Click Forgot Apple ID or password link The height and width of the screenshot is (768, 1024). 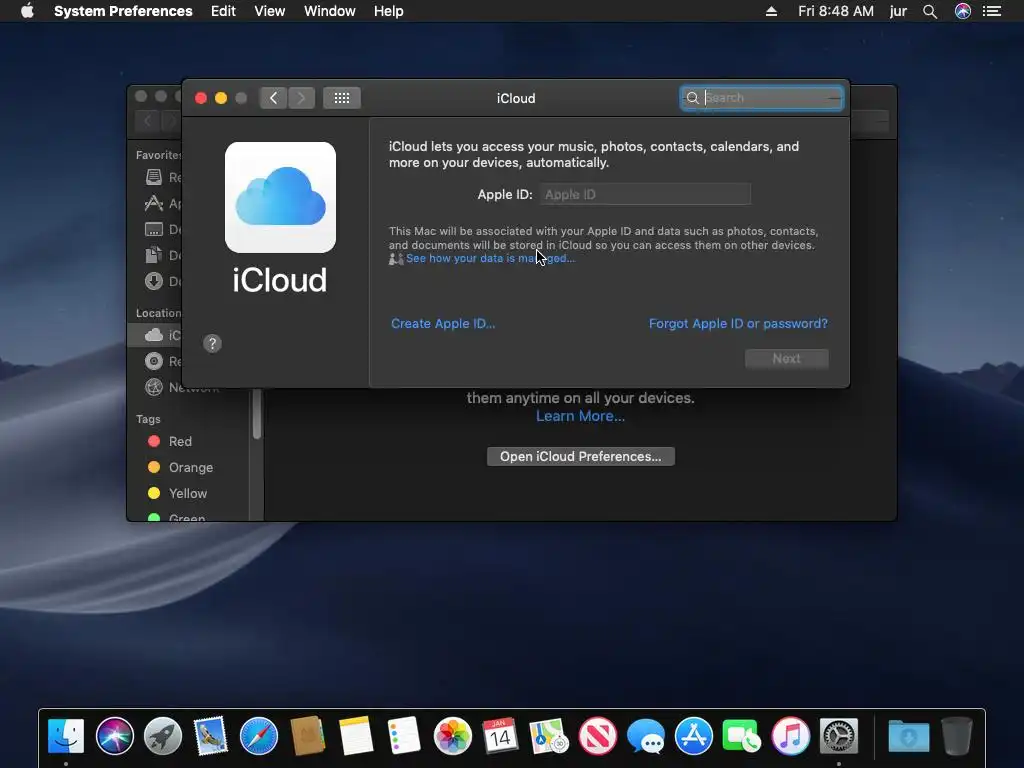(x=738, y=323)
